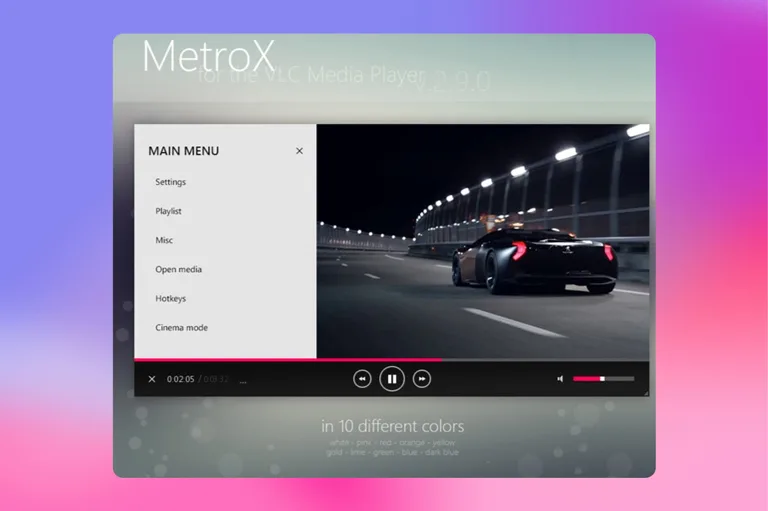Open the three-dots options in control bar

pos(243,382)
